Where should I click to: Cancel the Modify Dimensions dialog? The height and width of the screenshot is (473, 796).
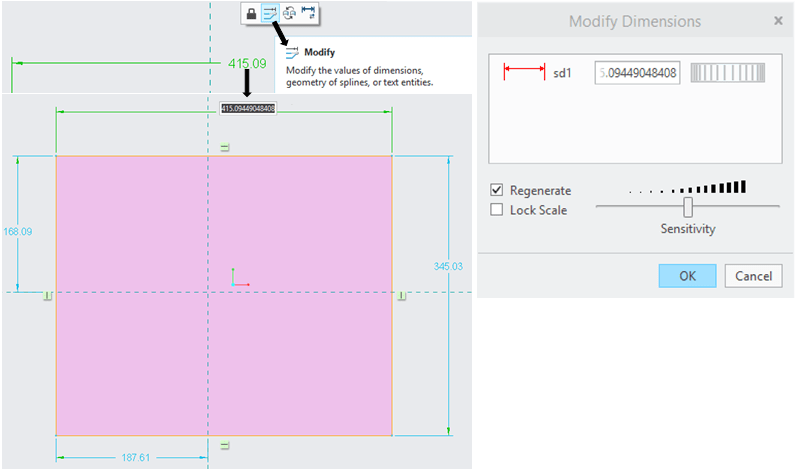[753, 276]
